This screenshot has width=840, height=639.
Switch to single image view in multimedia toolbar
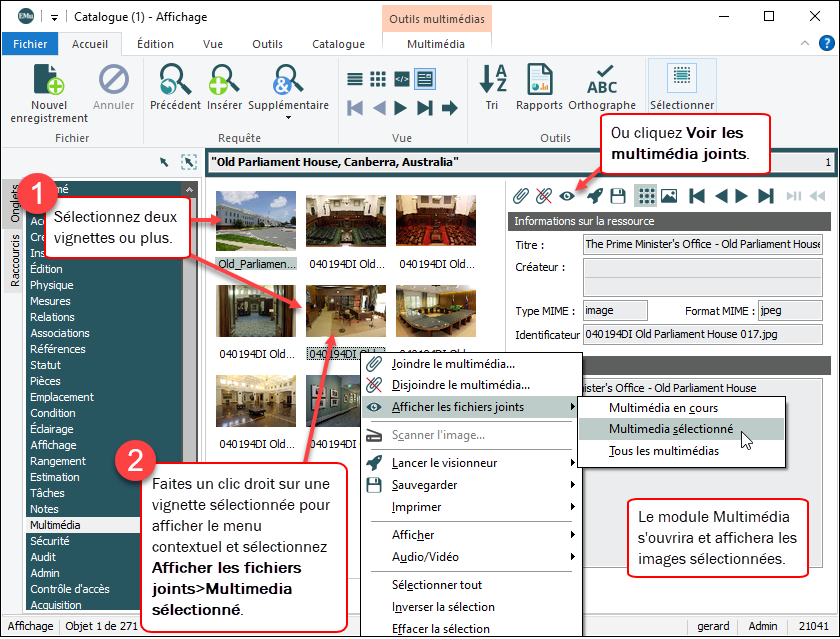tap(669, 196)
